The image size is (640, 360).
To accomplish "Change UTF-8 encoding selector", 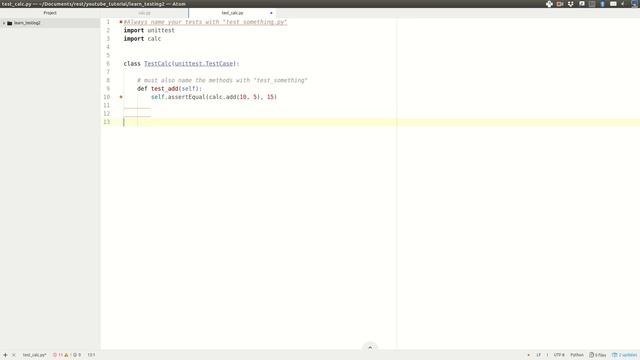I will [559, 355].
